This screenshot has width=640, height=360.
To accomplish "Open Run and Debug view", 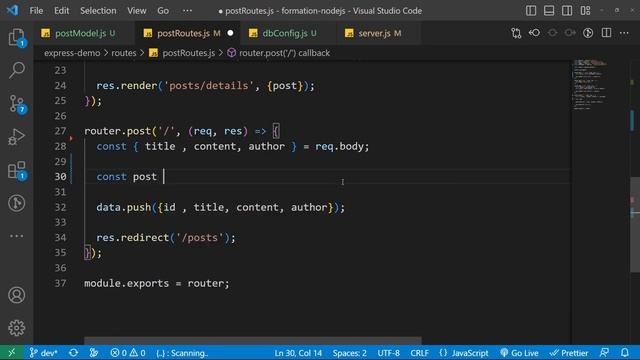I will tap(16, 137).
